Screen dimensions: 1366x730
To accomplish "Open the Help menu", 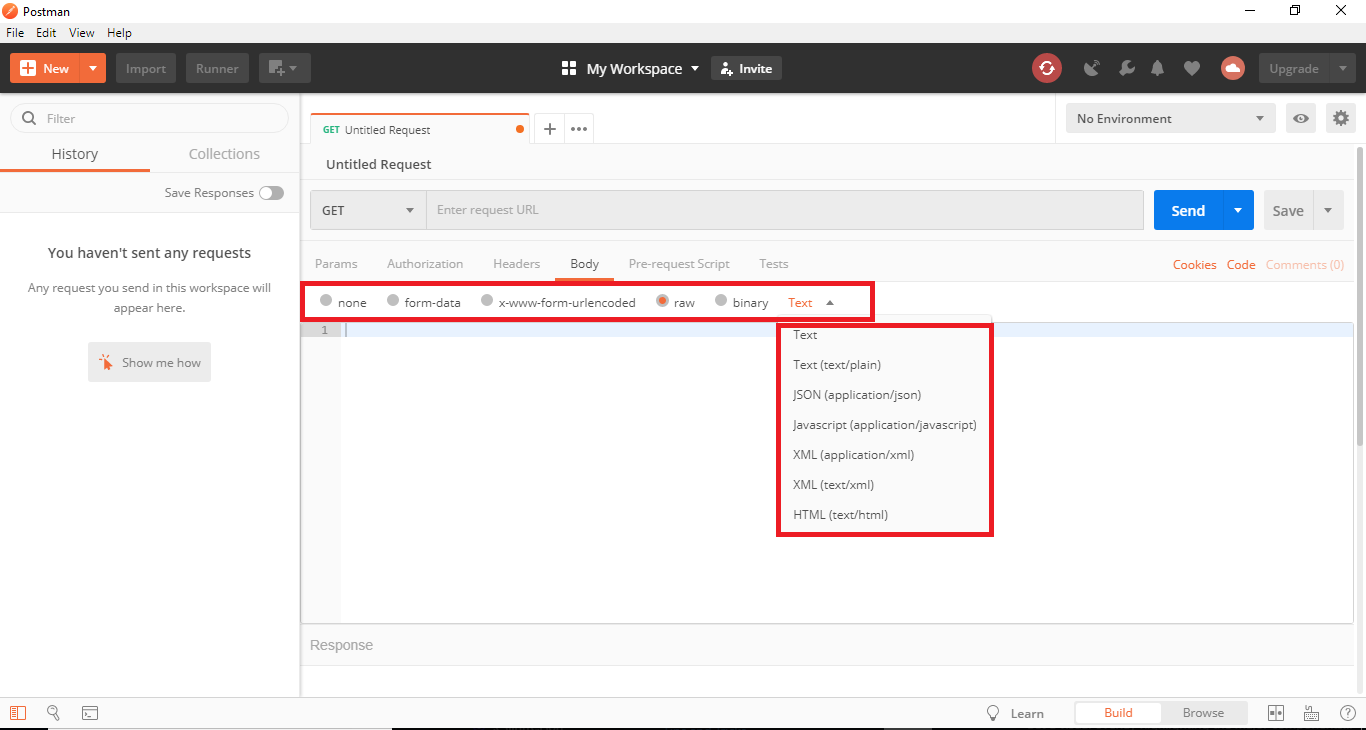I will [x=119, y=33].
